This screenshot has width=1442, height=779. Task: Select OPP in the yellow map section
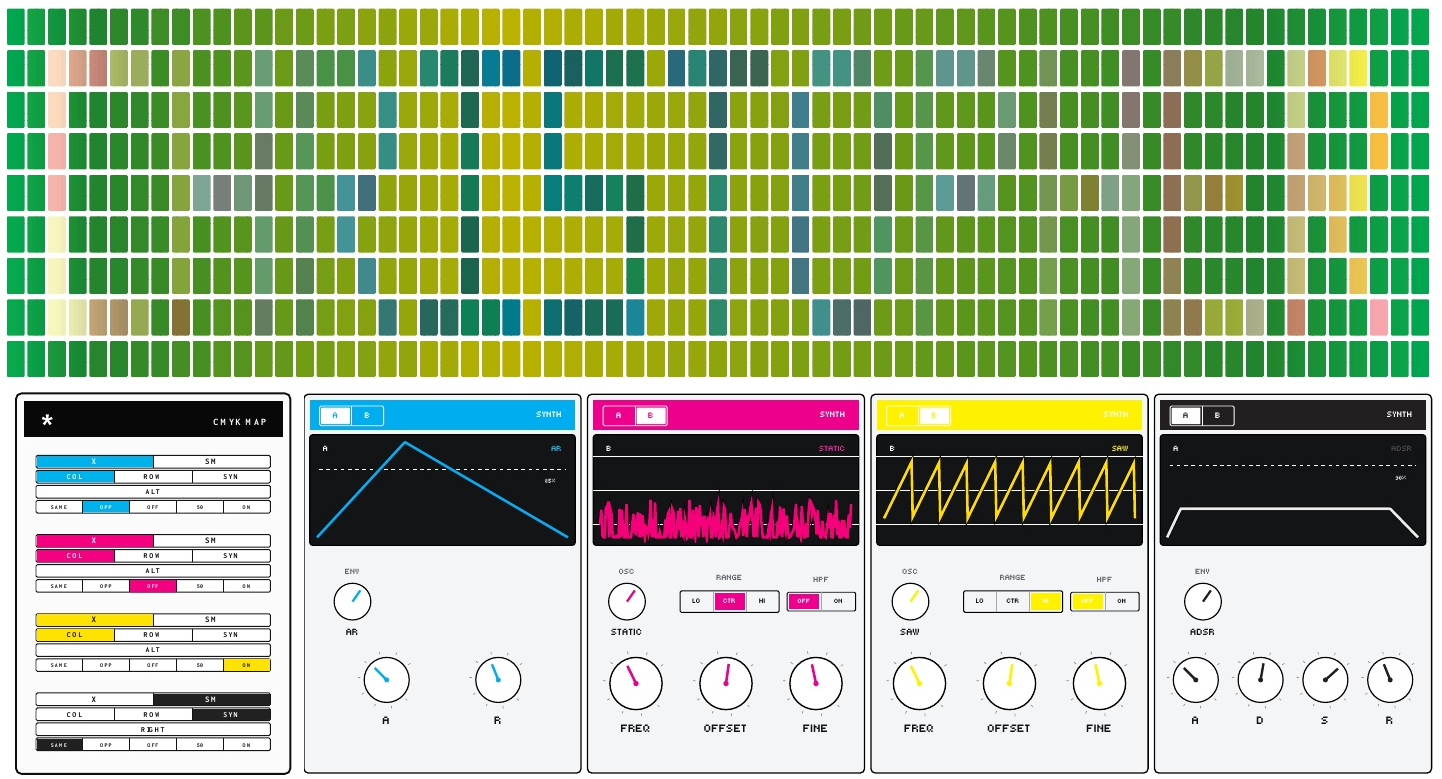106,665
